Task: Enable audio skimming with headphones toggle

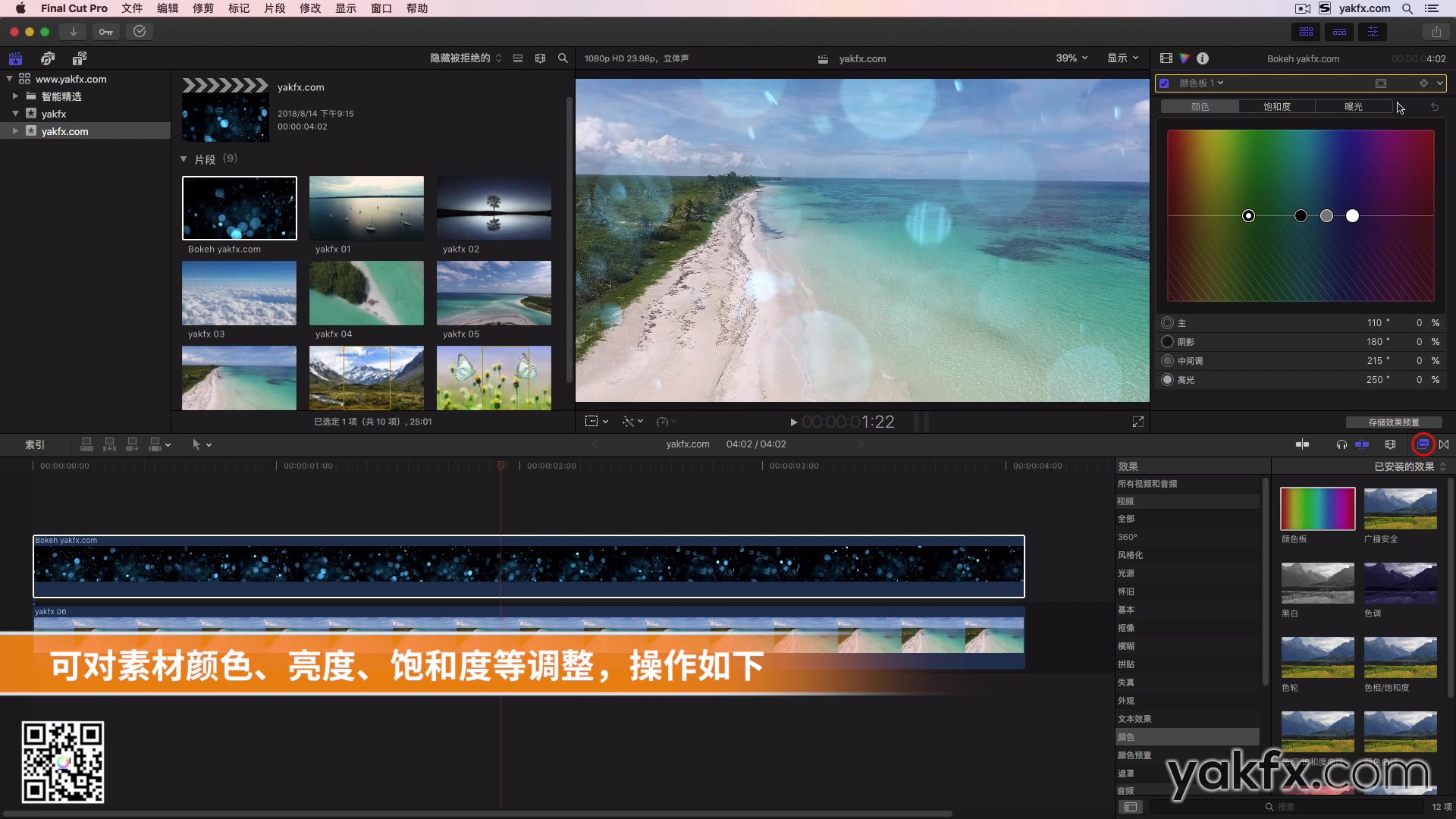Action: (x=1341, y=444)
